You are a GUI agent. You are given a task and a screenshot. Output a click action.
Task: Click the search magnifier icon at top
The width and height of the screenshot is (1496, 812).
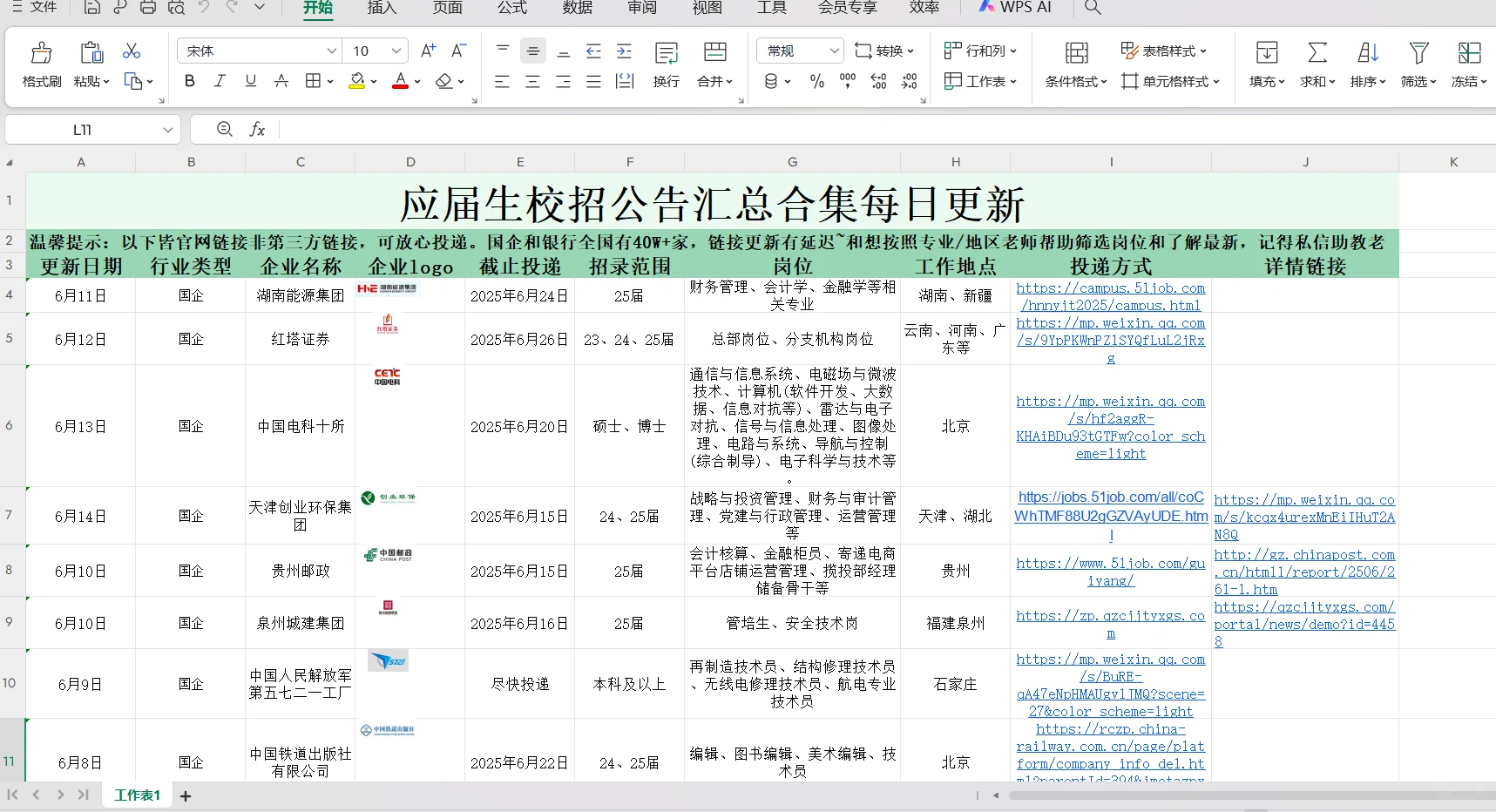pos(1093,8)
